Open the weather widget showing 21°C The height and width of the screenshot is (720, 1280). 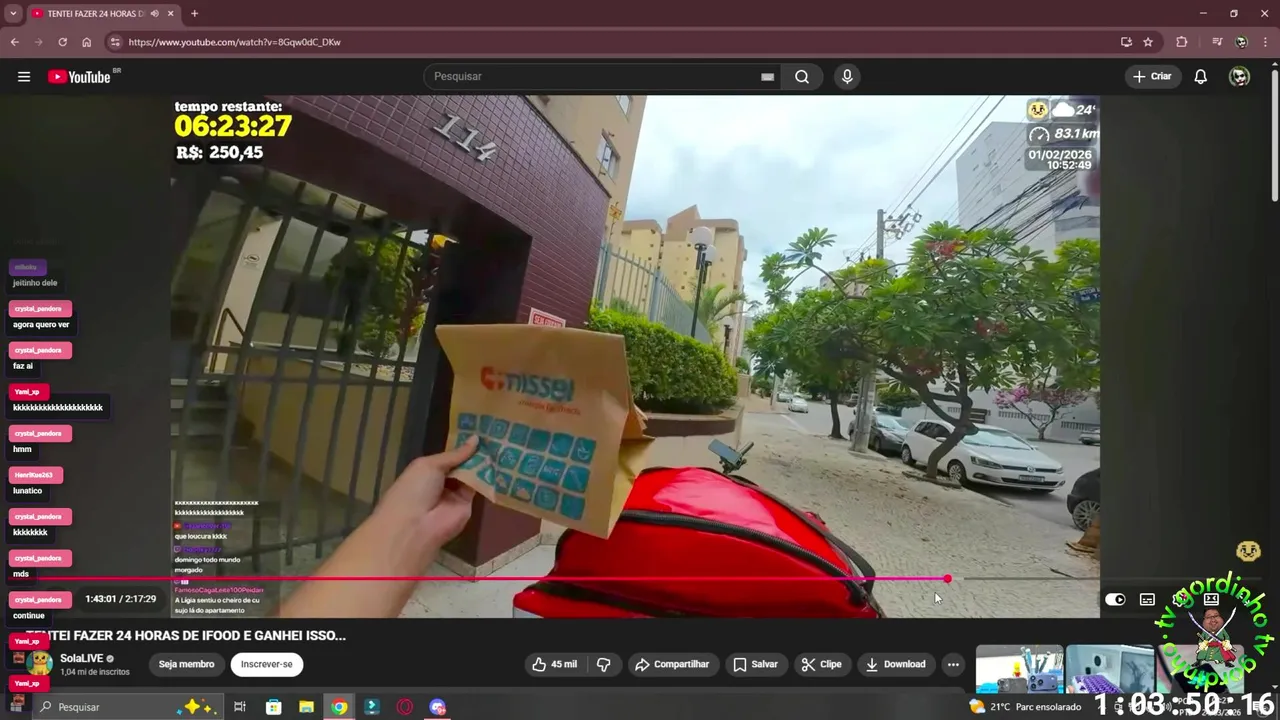[x=1025, y=707]
